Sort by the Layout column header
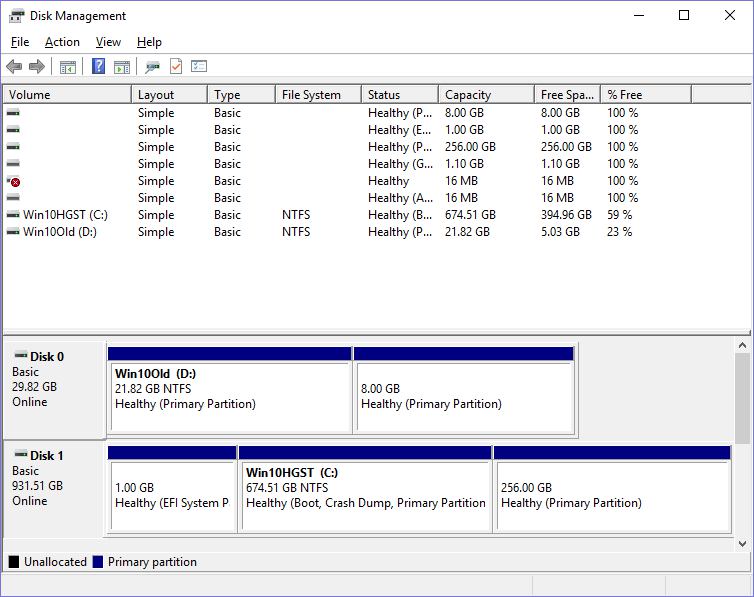 coord(169,95)
